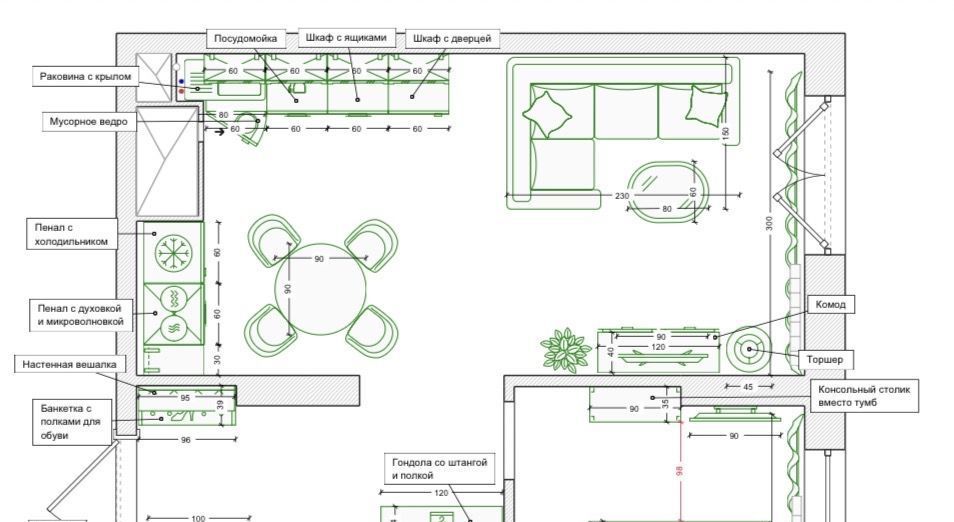Select the trash bin symbol under the sink
This screenshot has height=522, width=954.
click(250, 133)
